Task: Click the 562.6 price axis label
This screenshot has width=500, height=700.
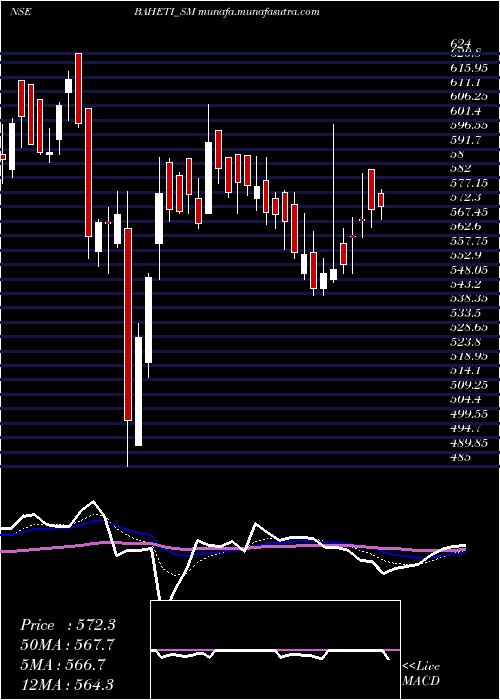Action: tap(466, 226)
